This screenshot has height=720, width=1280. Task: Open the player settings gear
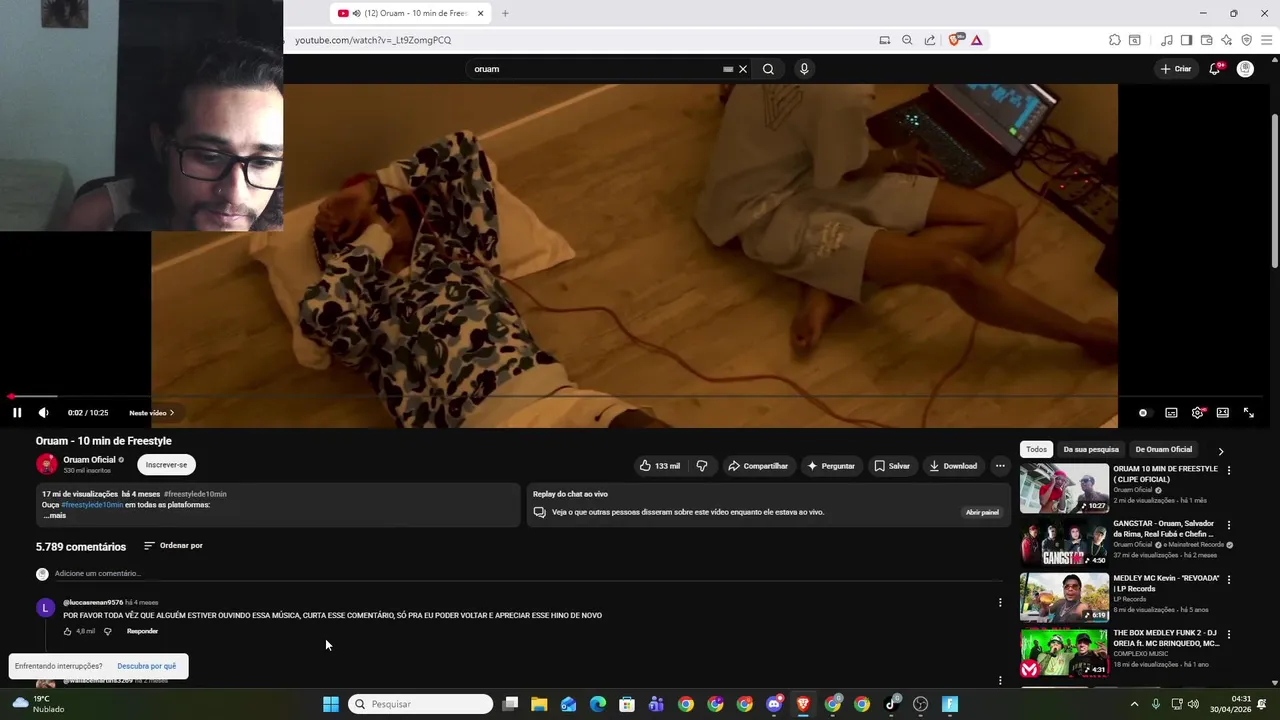[1197, 413]
